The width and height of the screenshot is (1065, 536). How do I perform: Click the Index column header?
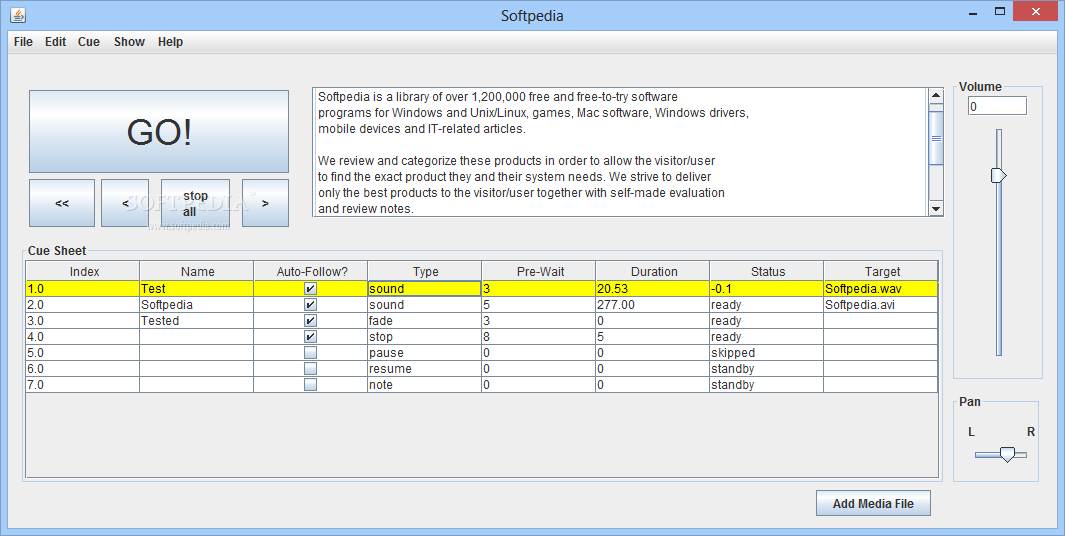coord(84,272)
